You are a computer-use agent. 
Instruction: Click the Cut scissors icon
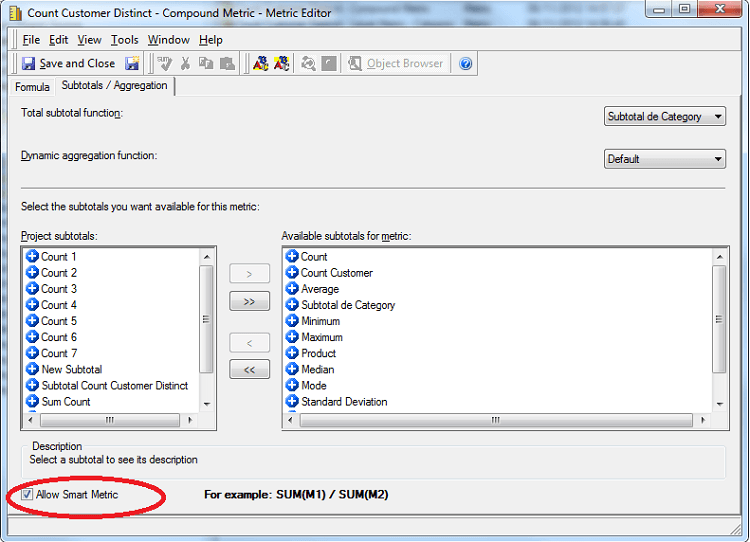pos(186,63)
